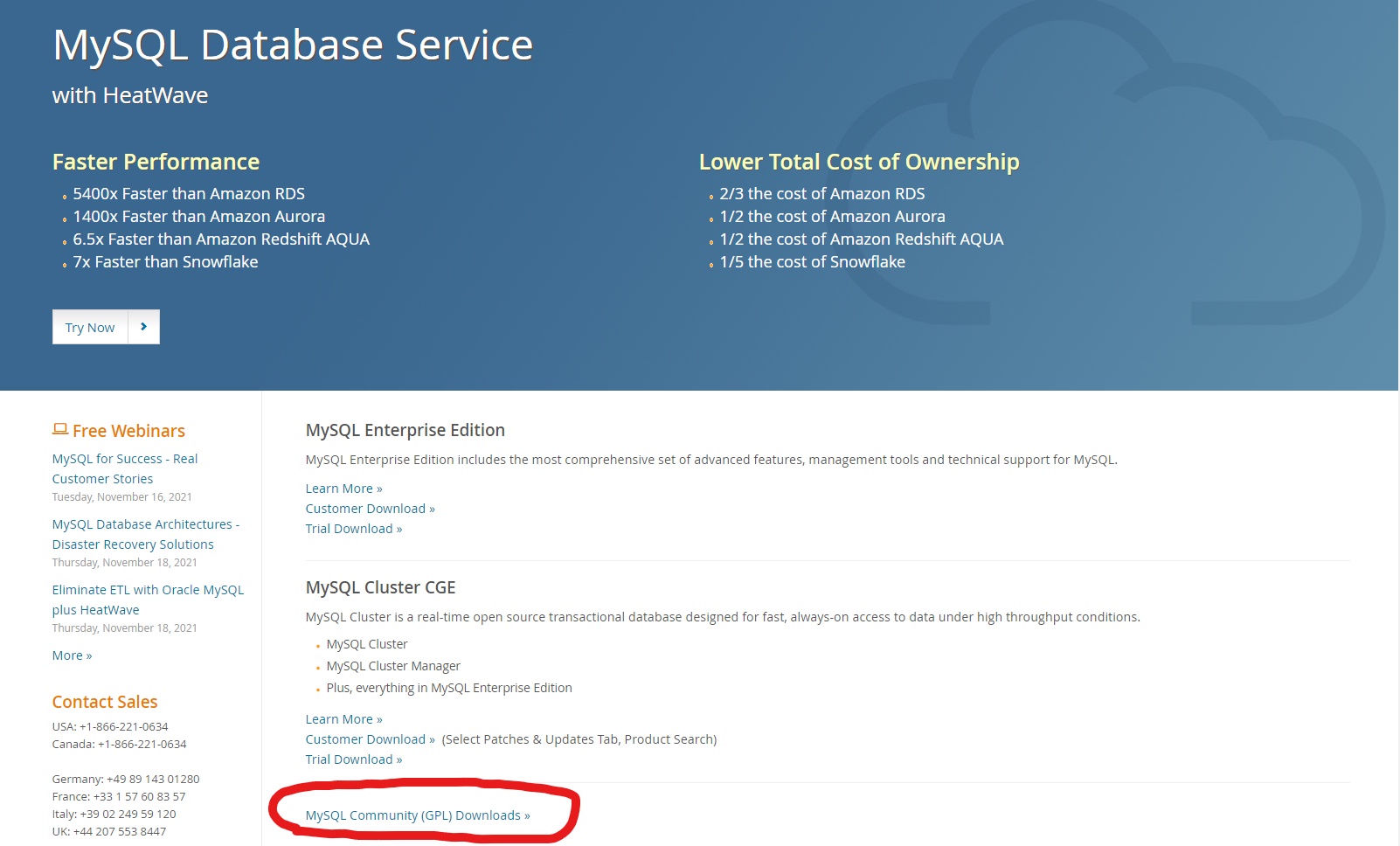Click '1/2 the cost of Amazon Redshift AQUA' bullet
1400x846 pixels.
click(x=862, y=239)
